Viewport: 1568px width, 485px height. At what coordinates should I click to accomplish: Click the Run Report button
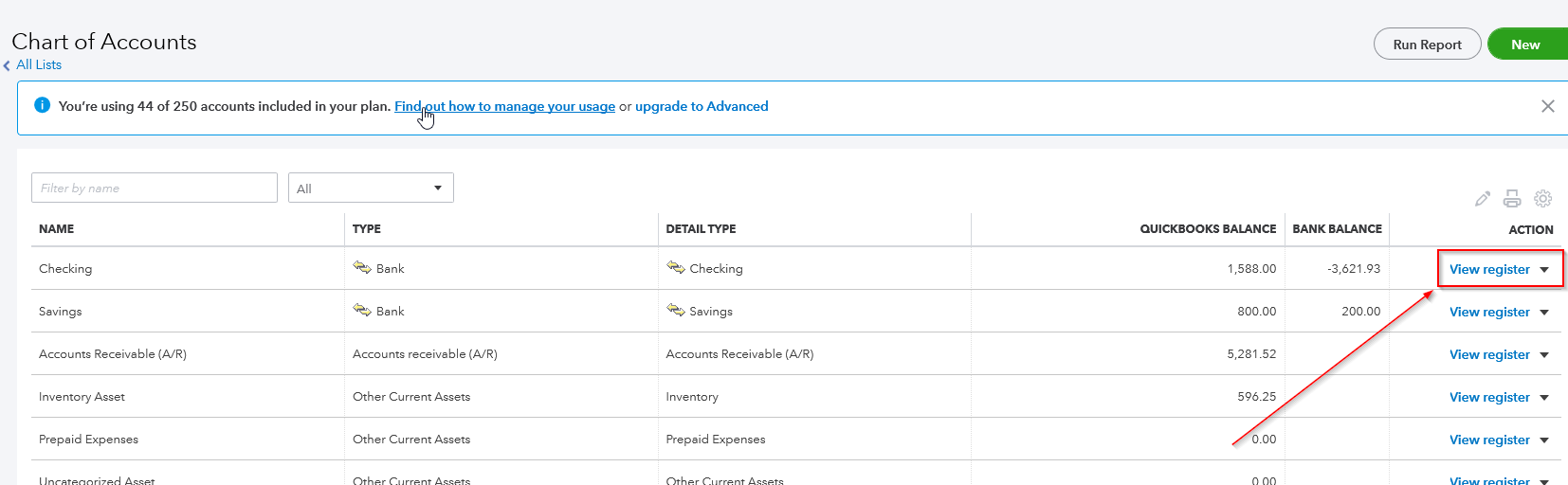coord(1427,45)
